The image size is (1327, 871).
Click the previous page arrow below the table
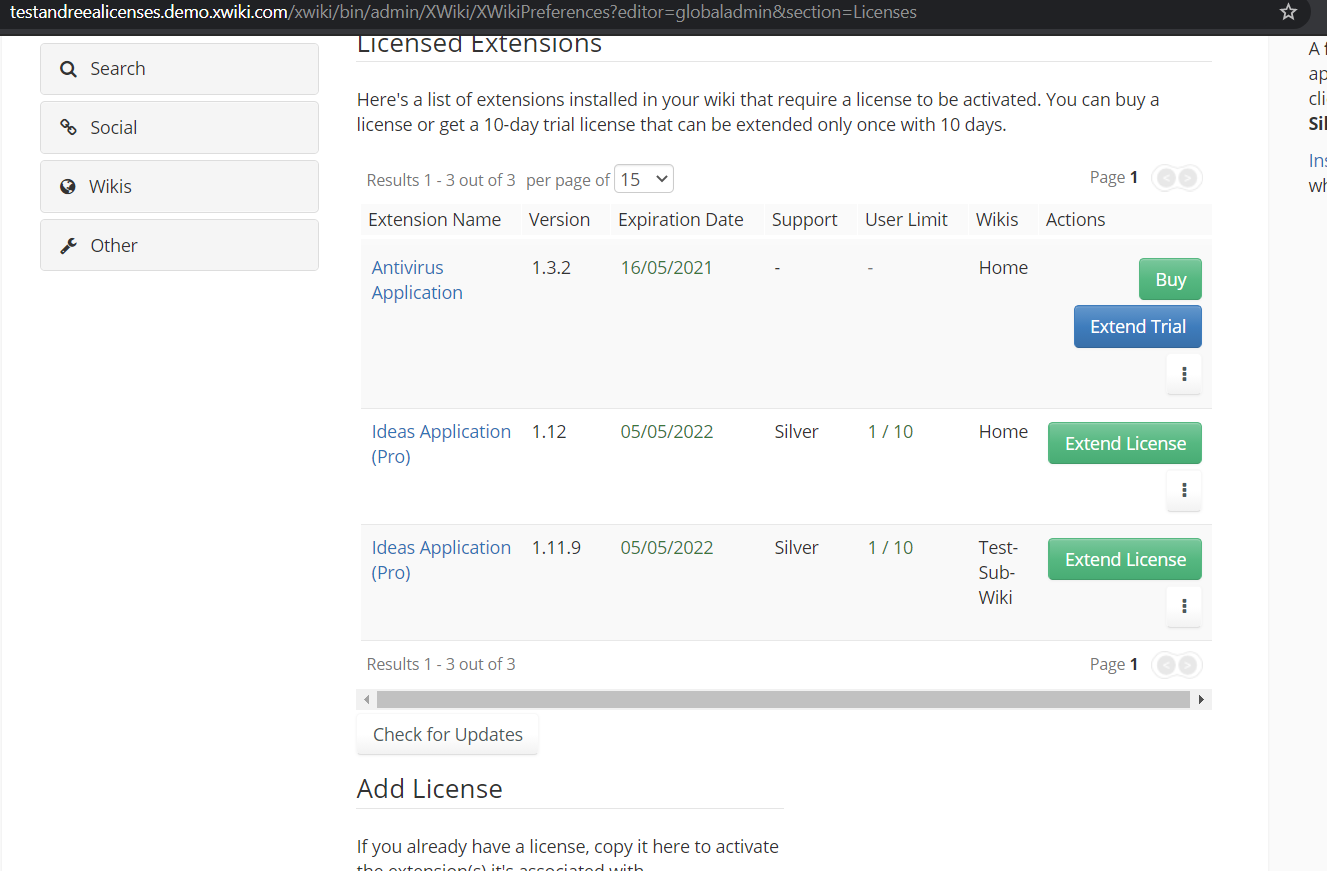tap(1165, 664)
